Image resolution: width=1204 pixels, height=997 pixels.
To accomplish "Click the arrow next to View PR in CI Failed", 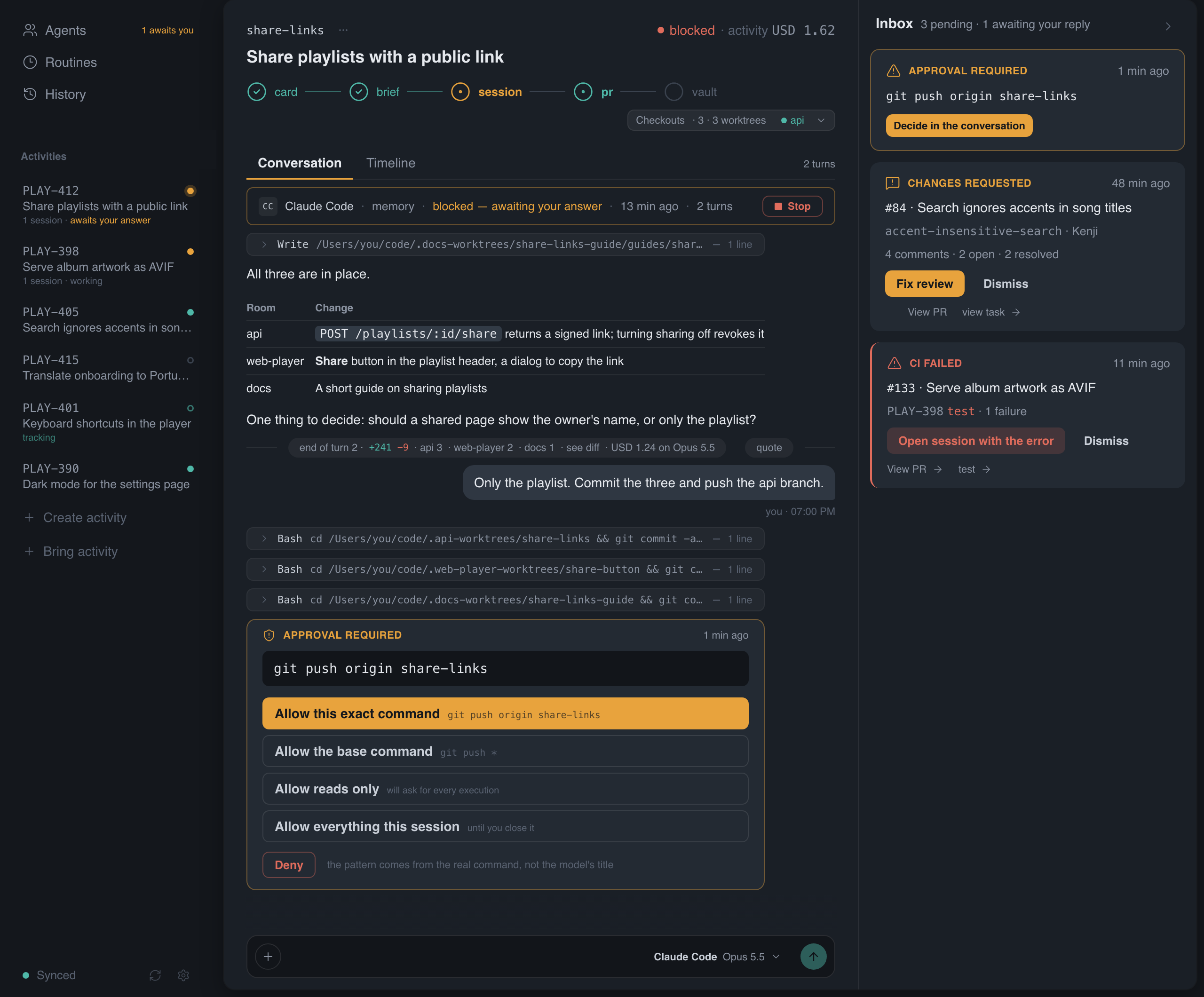I will coord(938,469).
